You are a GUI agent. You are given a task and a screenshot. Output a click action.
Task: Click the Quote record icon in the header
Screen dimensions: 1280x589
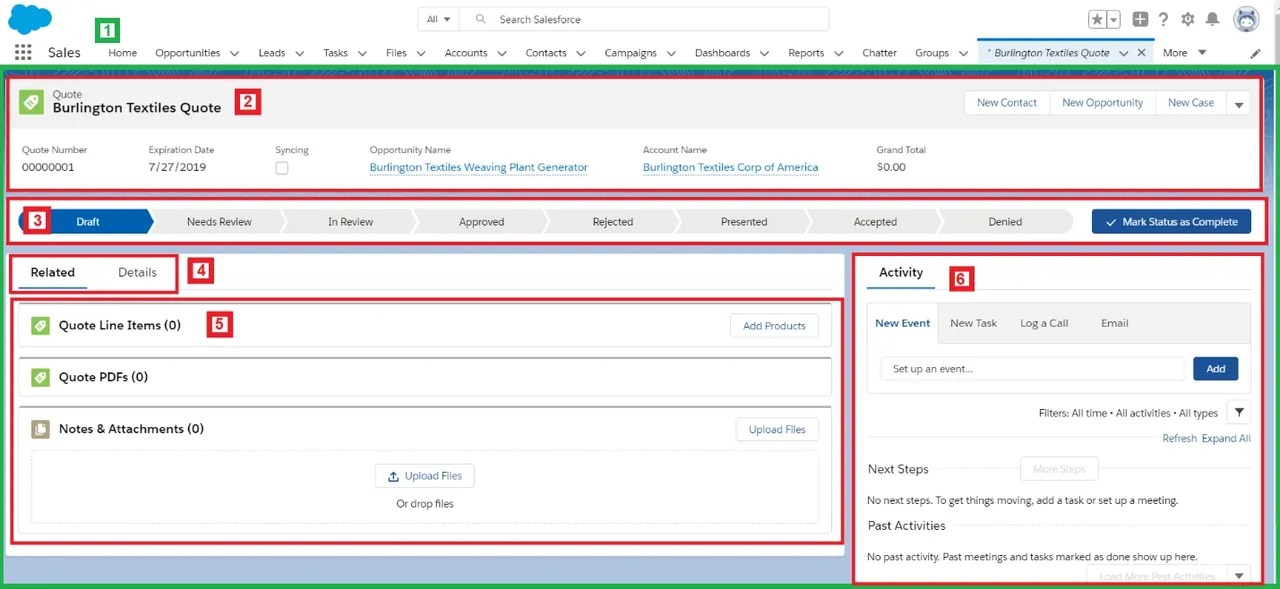coord(30,100)
